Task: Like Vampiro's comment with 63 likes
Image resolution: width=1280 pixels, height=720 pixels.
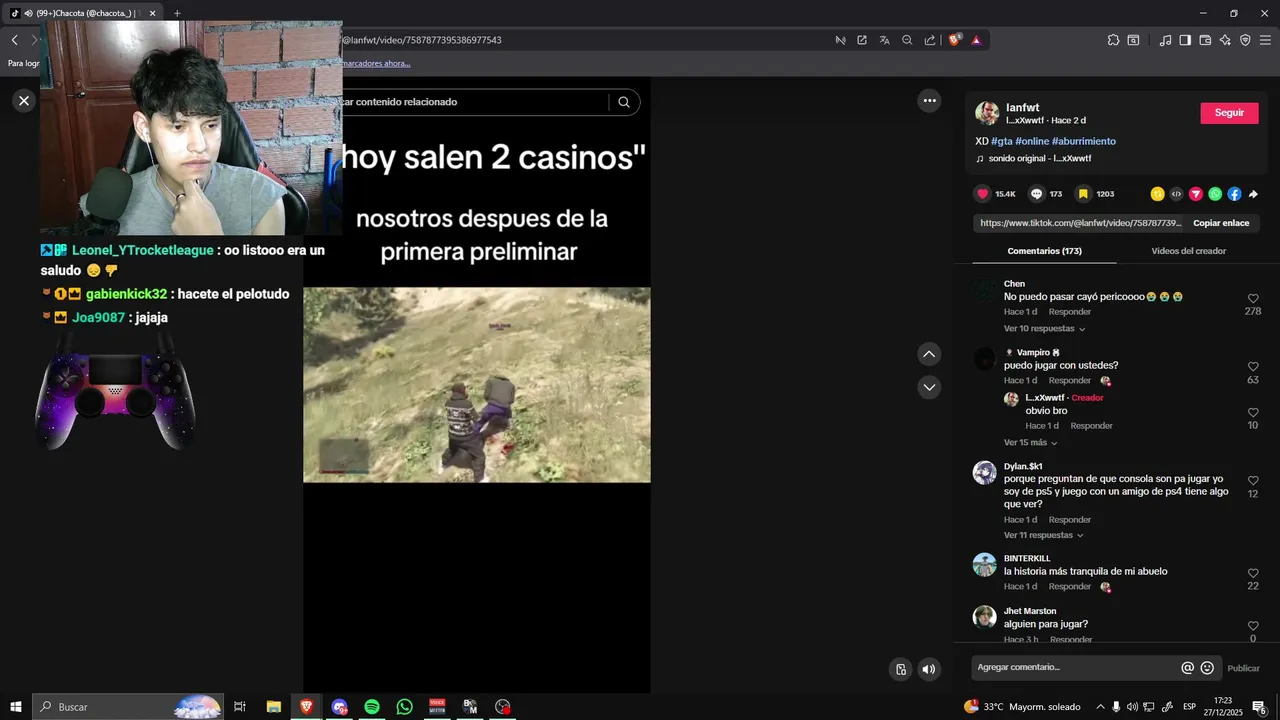Action: click(x=1253, y=367)
